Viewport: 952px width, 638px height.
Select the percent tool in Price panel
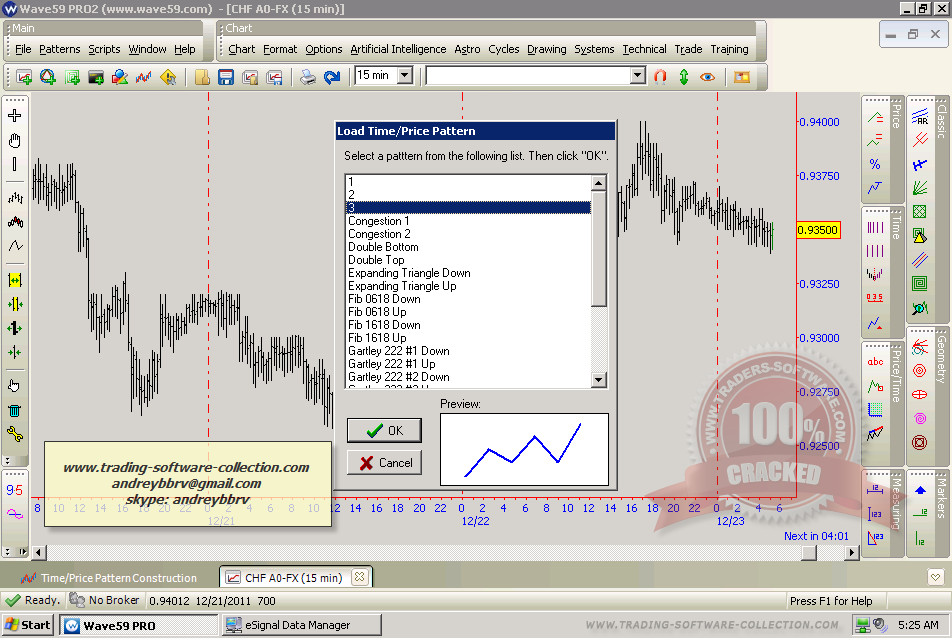pyautogui.click(x=875, y=164)
